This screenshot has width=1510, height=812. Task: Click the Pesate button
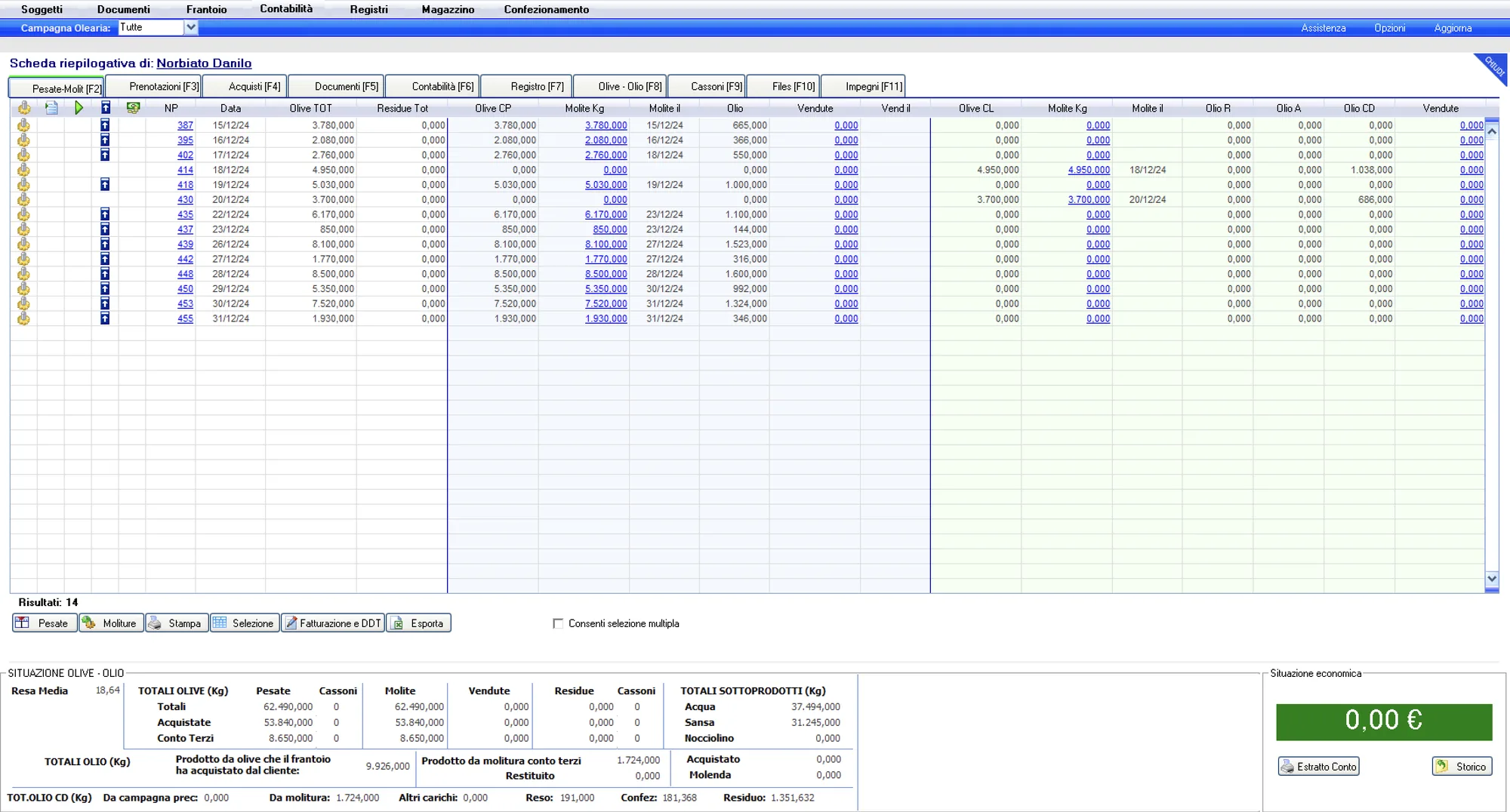[x=45, y=623]
